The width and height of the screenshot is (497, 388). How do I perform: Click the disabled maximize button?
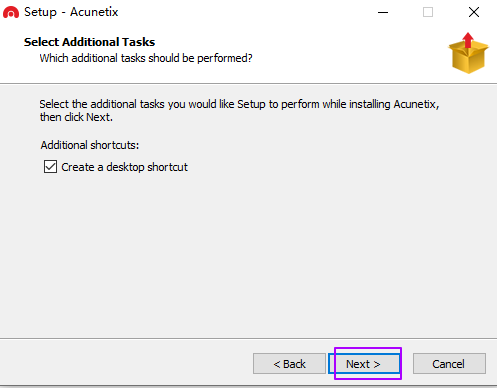(x=428, y=12)
